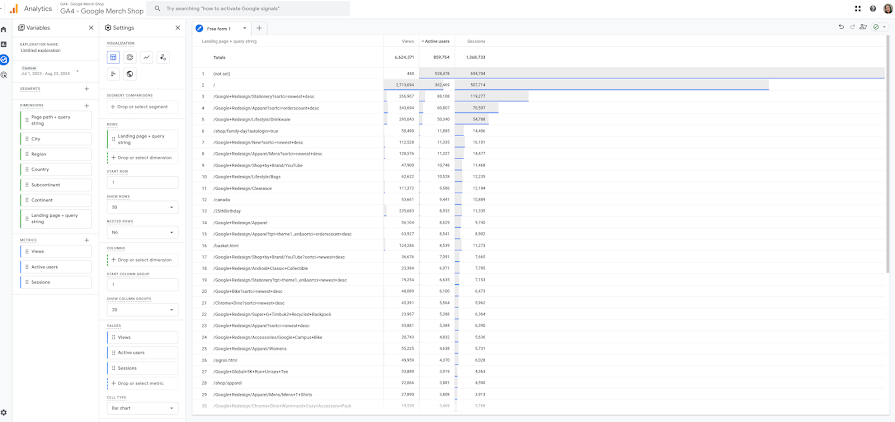Select the donut chart visualization
This screenshot has height=422, width=895.
click(130, 57)
